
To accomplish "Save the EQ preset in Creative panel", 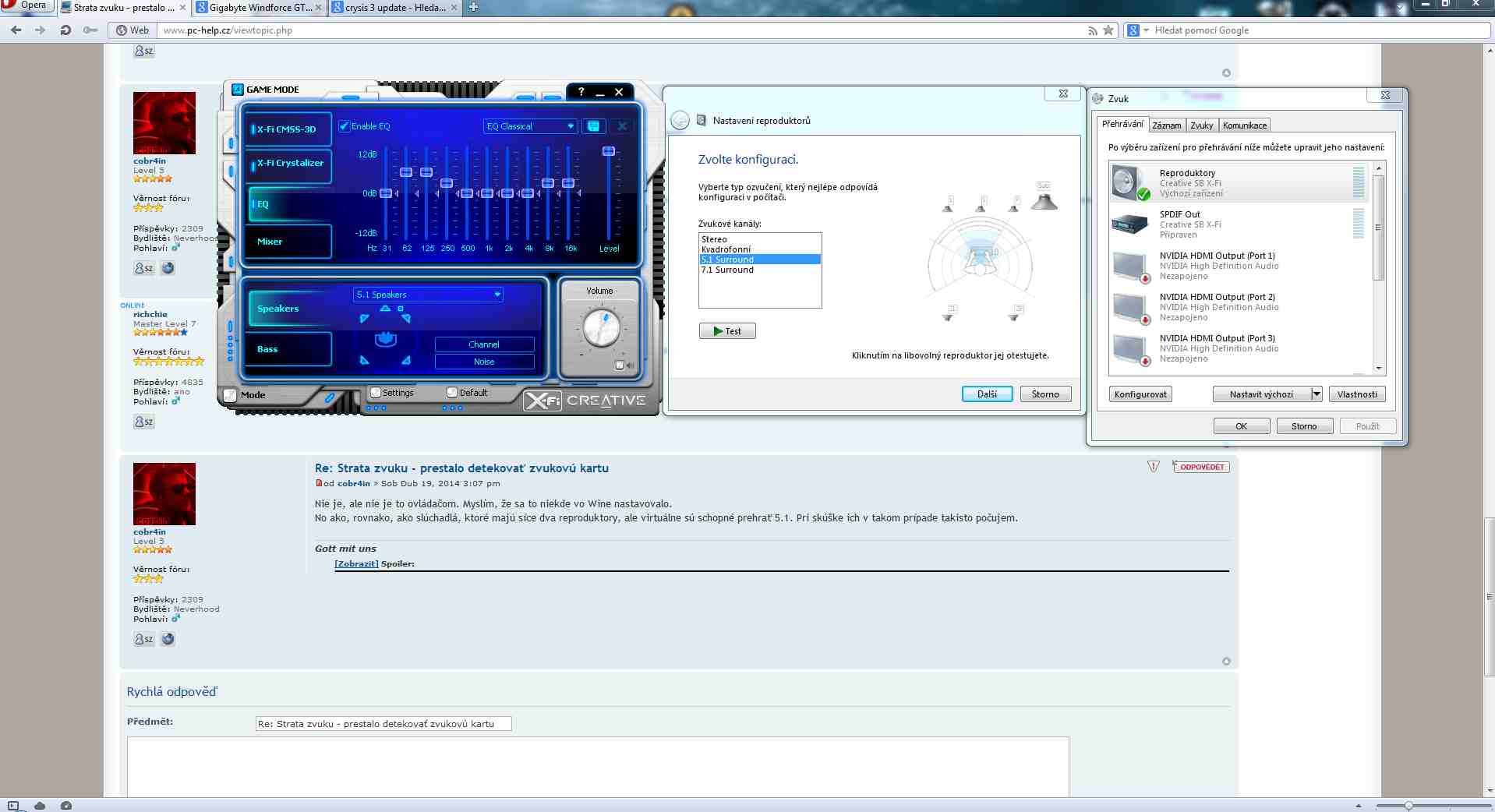I will coord(593,126).
